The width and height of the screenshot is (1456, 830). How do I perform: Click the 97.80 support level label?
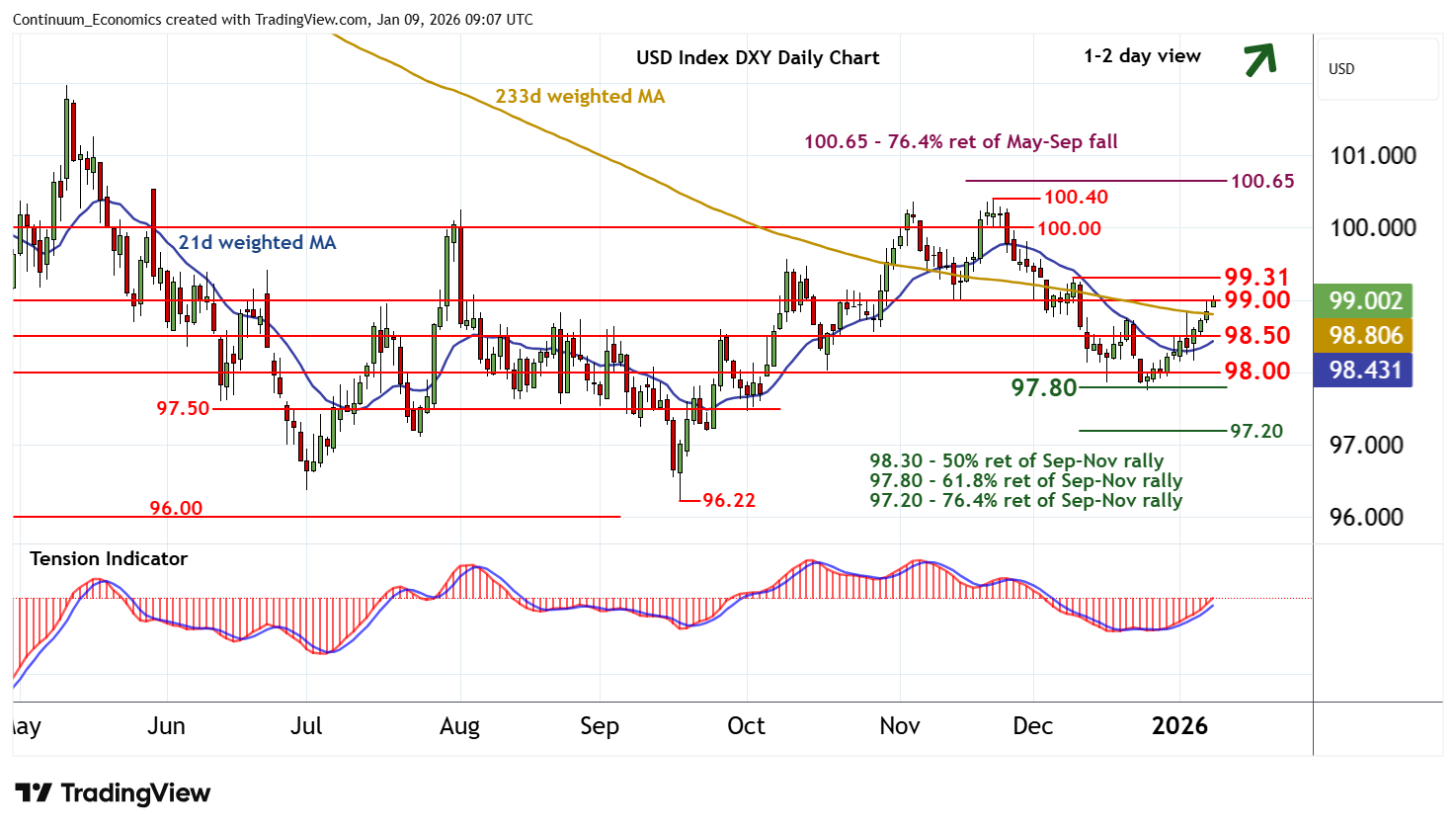(x=1043, y=387)
